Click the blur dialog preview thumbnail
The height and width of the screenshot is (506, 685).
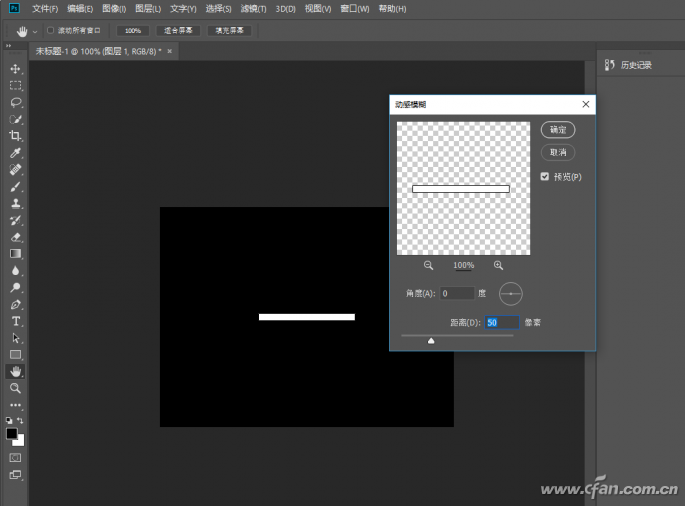click(x=464, y=188)
